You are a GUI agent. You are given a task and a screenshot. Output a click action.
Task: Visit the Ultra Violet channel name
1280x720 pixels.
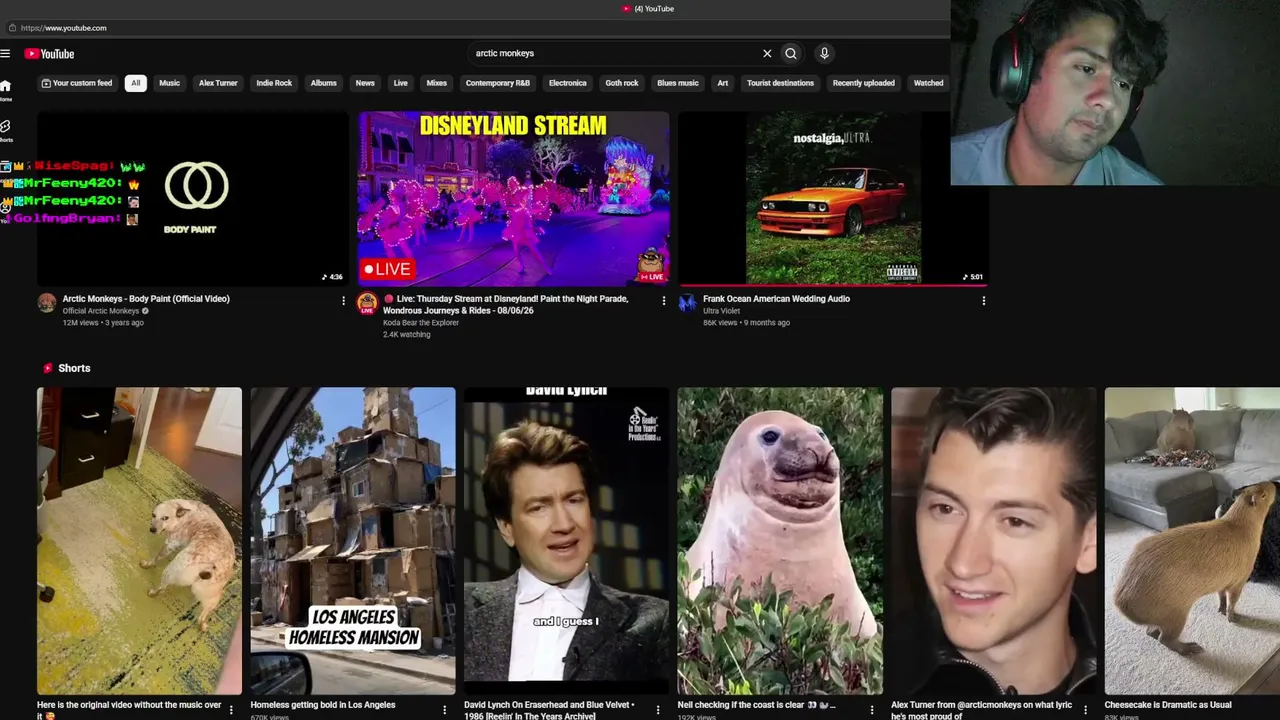(x=722, y=311)
